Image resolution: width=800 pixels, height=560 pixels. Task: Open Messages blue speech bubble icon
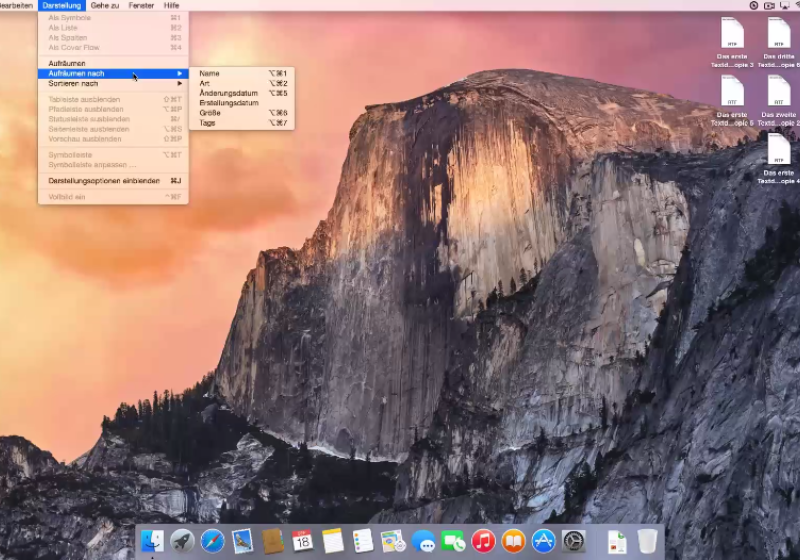point(423,541)
